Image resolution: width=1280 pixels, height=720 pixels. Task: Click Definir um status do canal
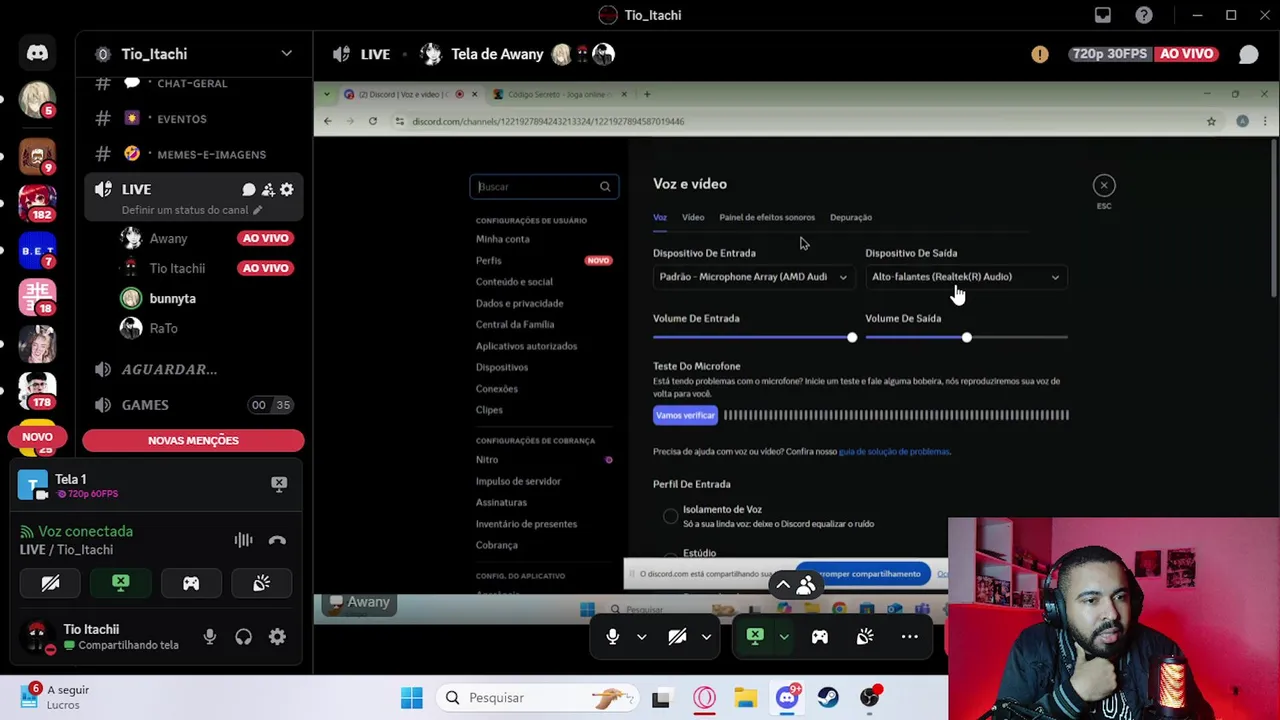[191, 210]
